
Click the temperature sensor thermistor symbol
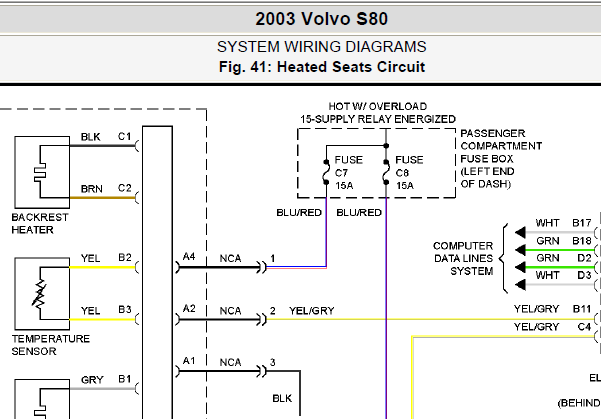click(x=39, y=294)
